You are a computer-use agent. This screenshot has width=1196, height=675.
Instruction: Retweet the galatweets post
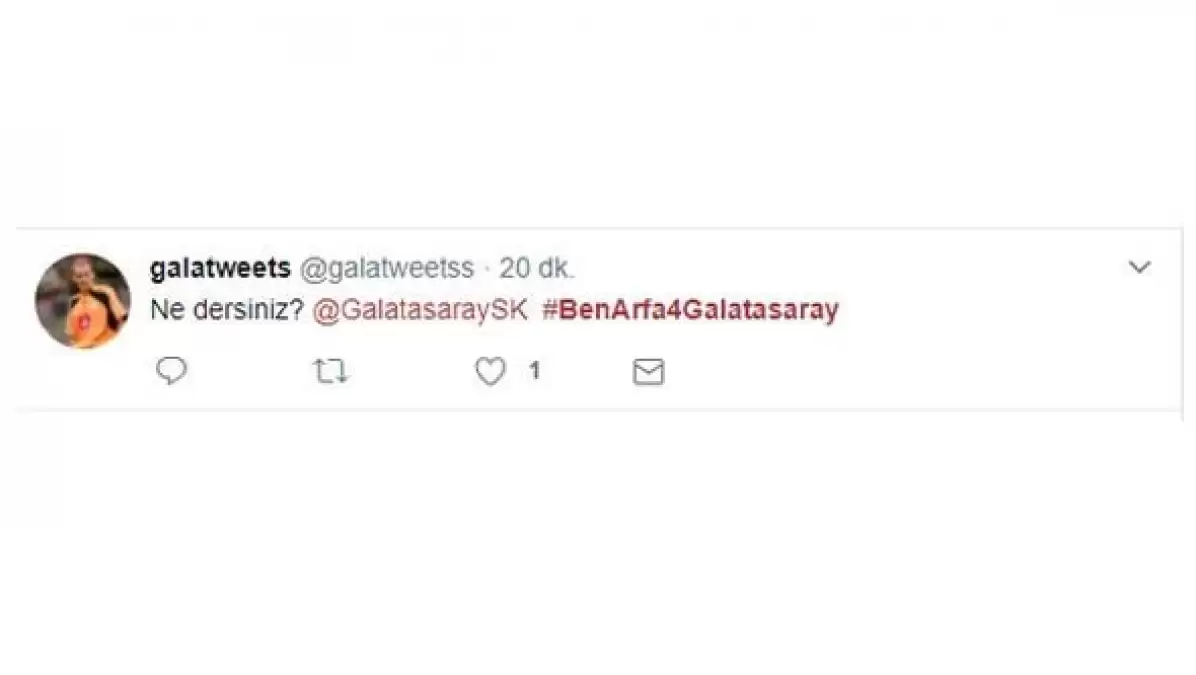tap(330, 371)
